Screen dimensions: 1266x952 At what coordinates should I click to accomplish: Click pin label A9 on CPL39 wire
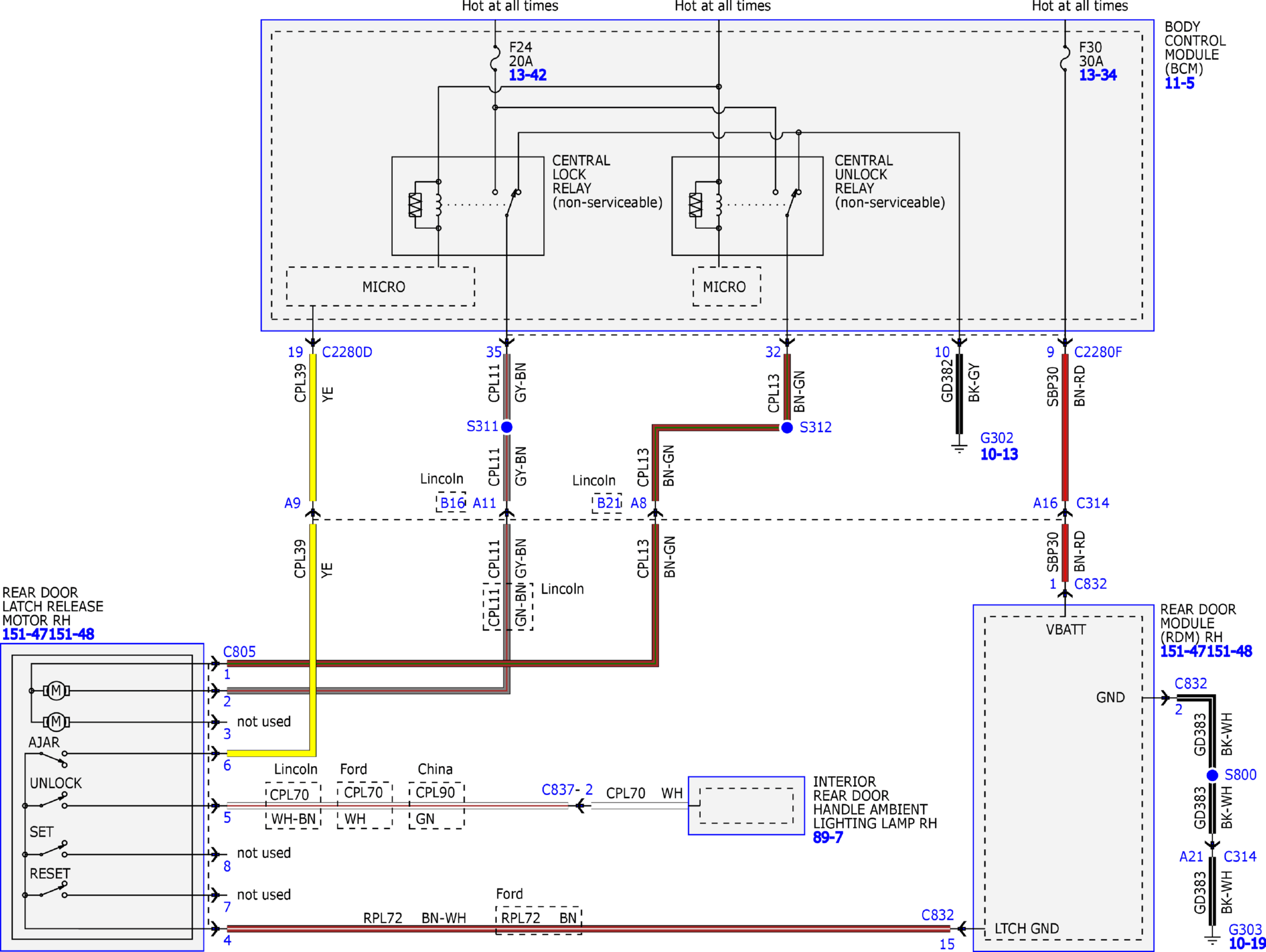click(292, 503)
